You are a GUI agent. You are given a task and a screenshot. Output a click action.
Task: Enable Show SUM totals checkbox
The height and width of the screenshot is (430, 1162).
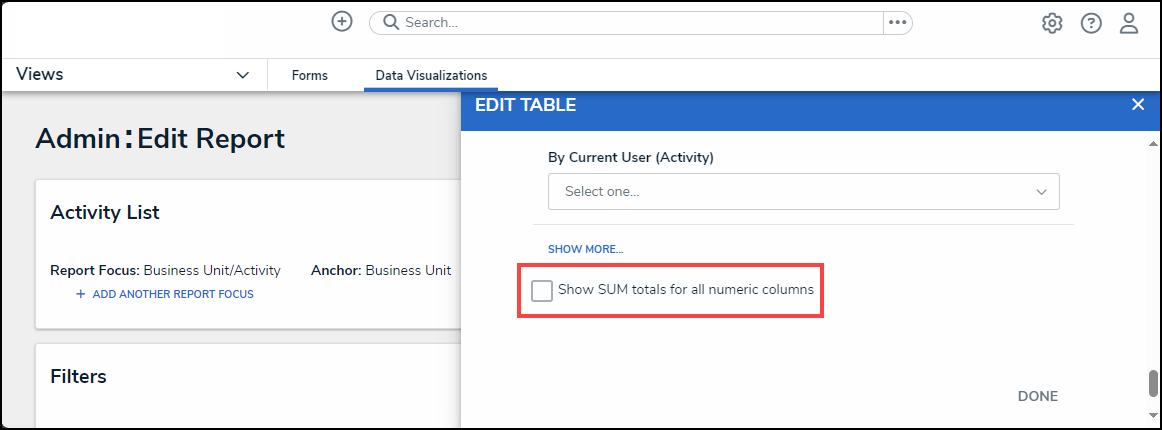click(542, 290)
